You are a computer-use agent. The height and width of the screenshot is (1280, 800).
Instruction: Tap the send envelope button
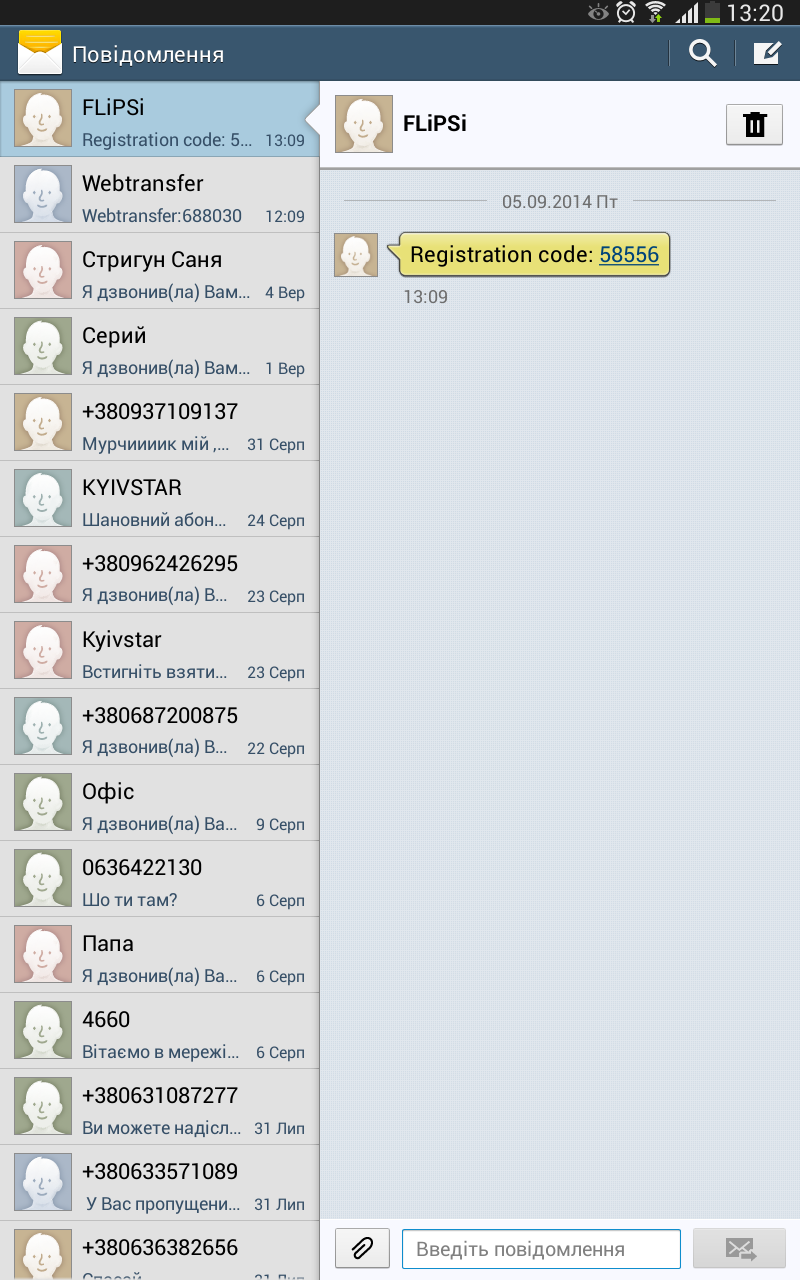[739, 1248]
